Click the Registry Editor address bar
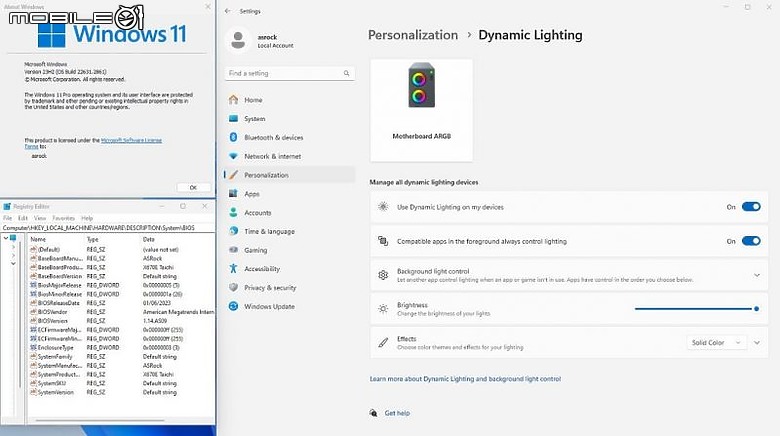 [x=108, y=227]
